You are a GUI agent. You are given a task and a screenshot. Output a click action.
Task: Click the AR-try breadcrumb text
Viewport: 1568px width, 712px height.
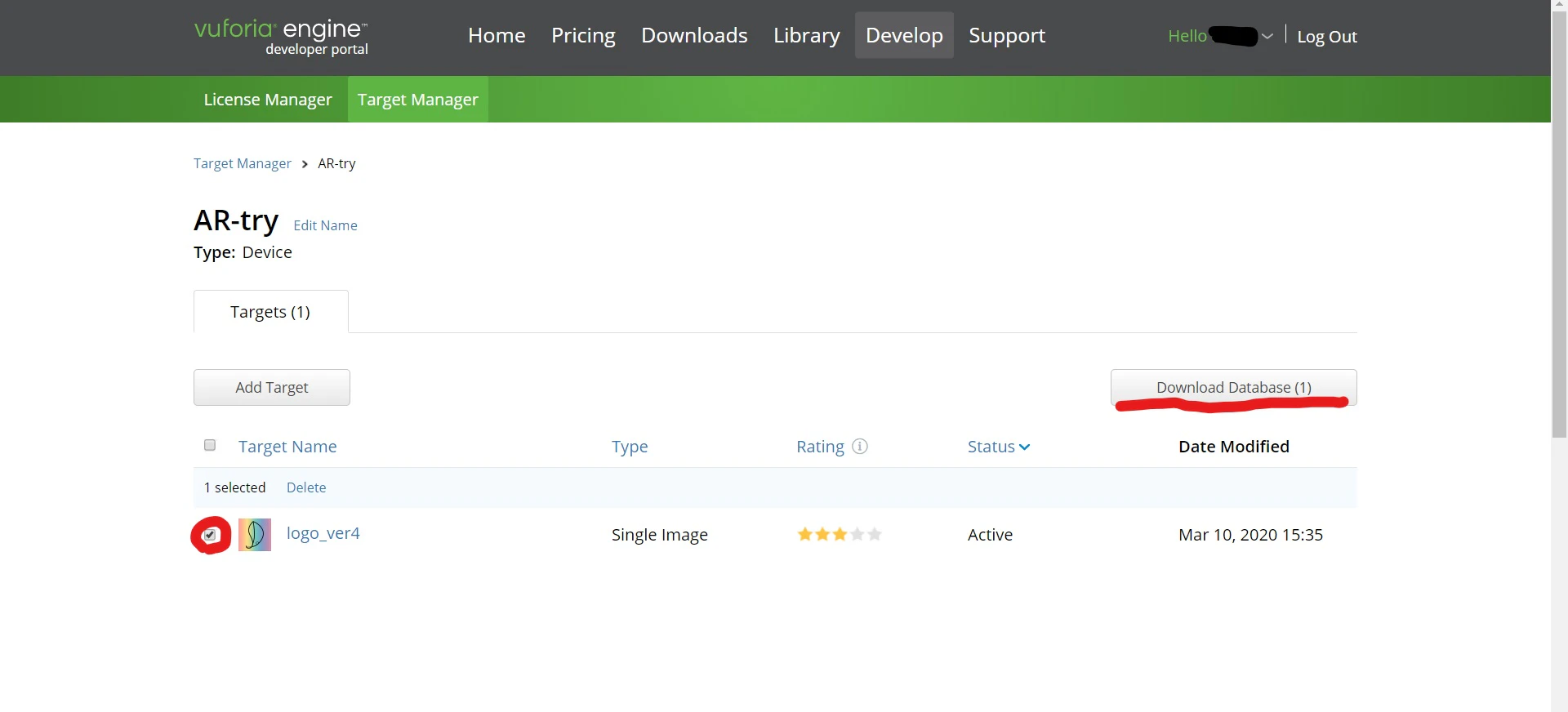336,163
